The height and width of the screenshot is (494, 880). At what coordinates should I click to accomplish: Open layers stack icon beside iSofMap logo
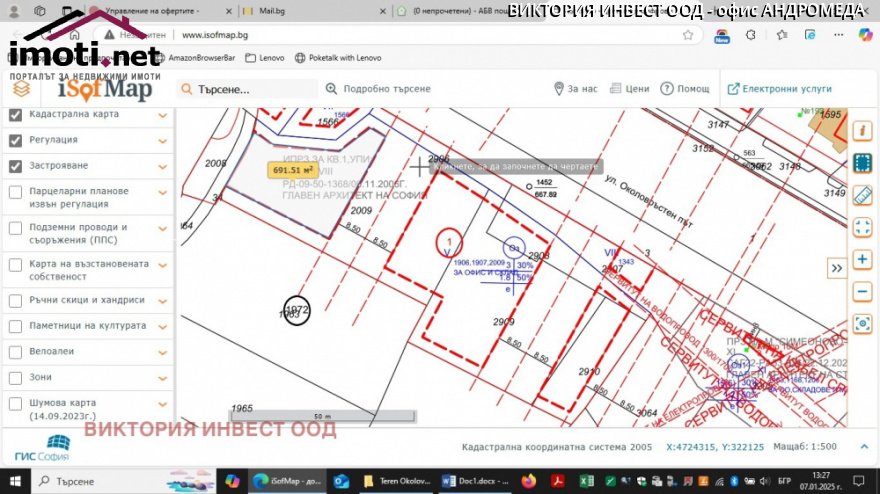[x=21, y=89]
